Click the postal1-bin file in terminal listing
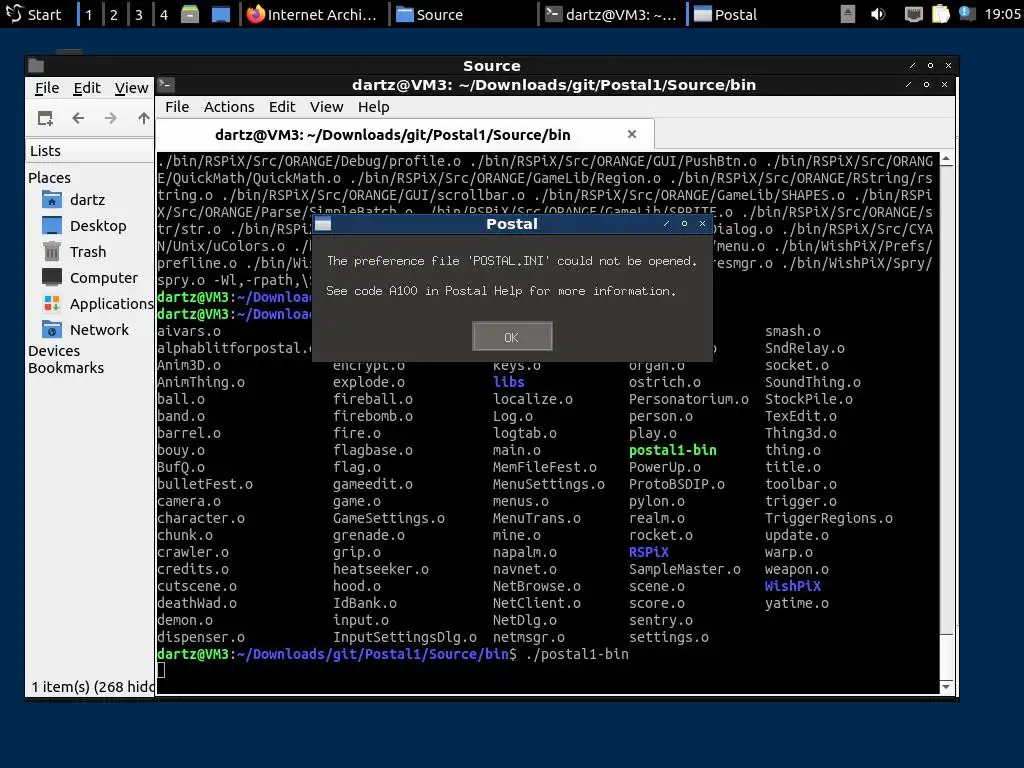This screenshot has height=768, width=1024. point(673,450)
